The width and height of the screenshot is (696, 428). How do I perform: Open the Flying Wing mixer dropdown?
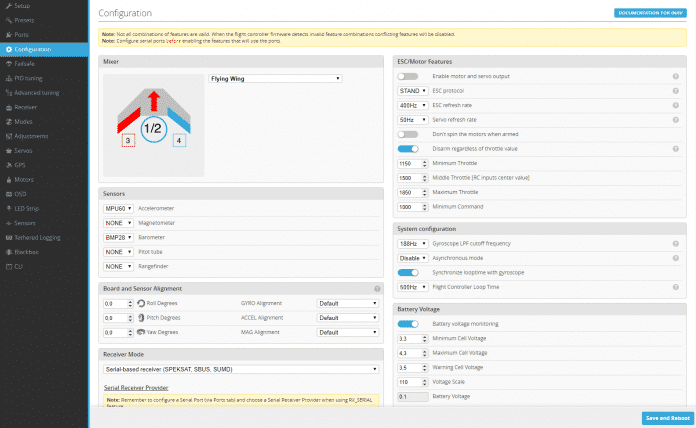[275, 77]
